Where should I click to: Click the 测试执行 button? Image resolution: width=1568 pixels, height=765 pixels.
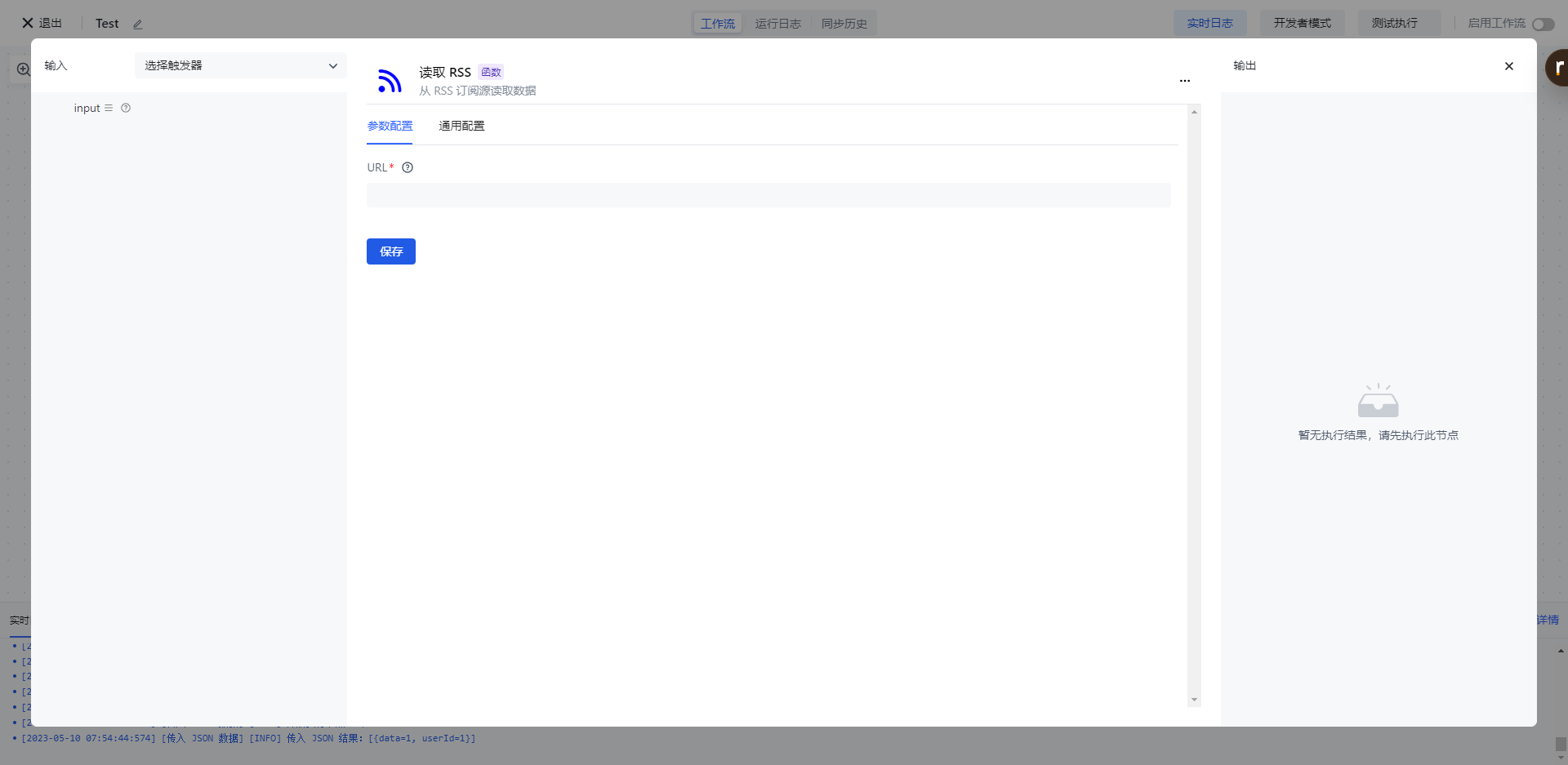[1394, 23]
